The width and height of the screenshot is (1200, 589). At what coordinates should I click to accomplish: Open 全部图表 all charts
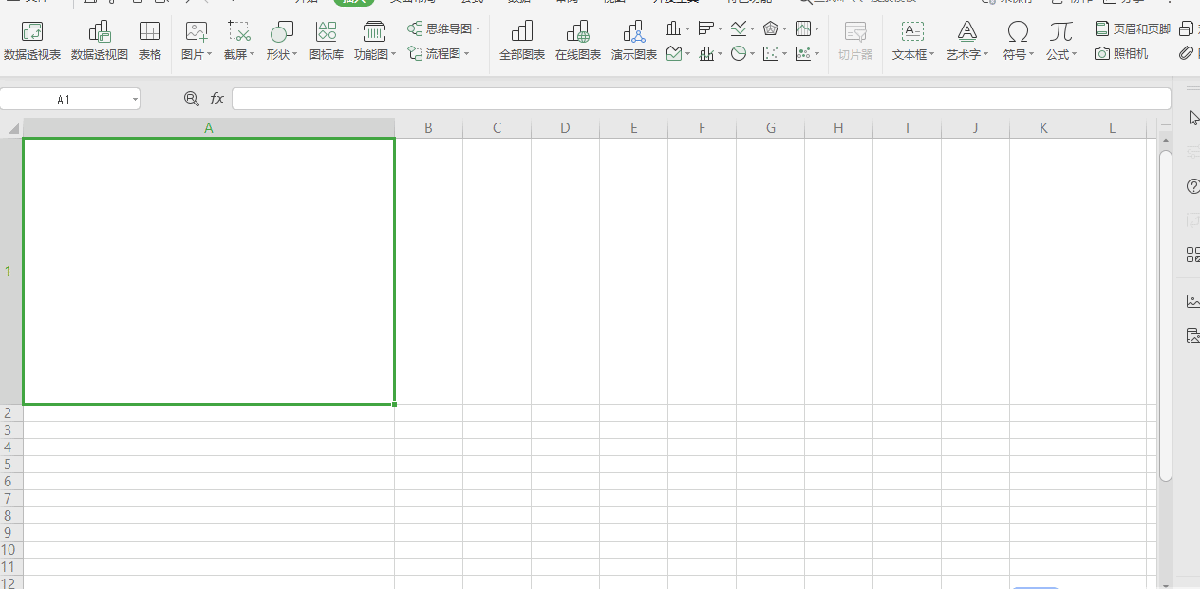[x=522, y=42]
